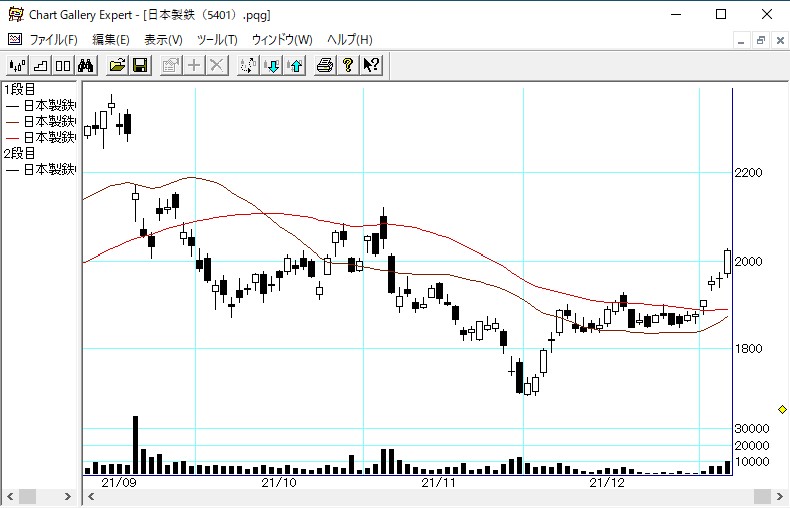This screenshot has height=508, width=790.
Task: Click the blue up arrow icon
Action: [294, 66]
